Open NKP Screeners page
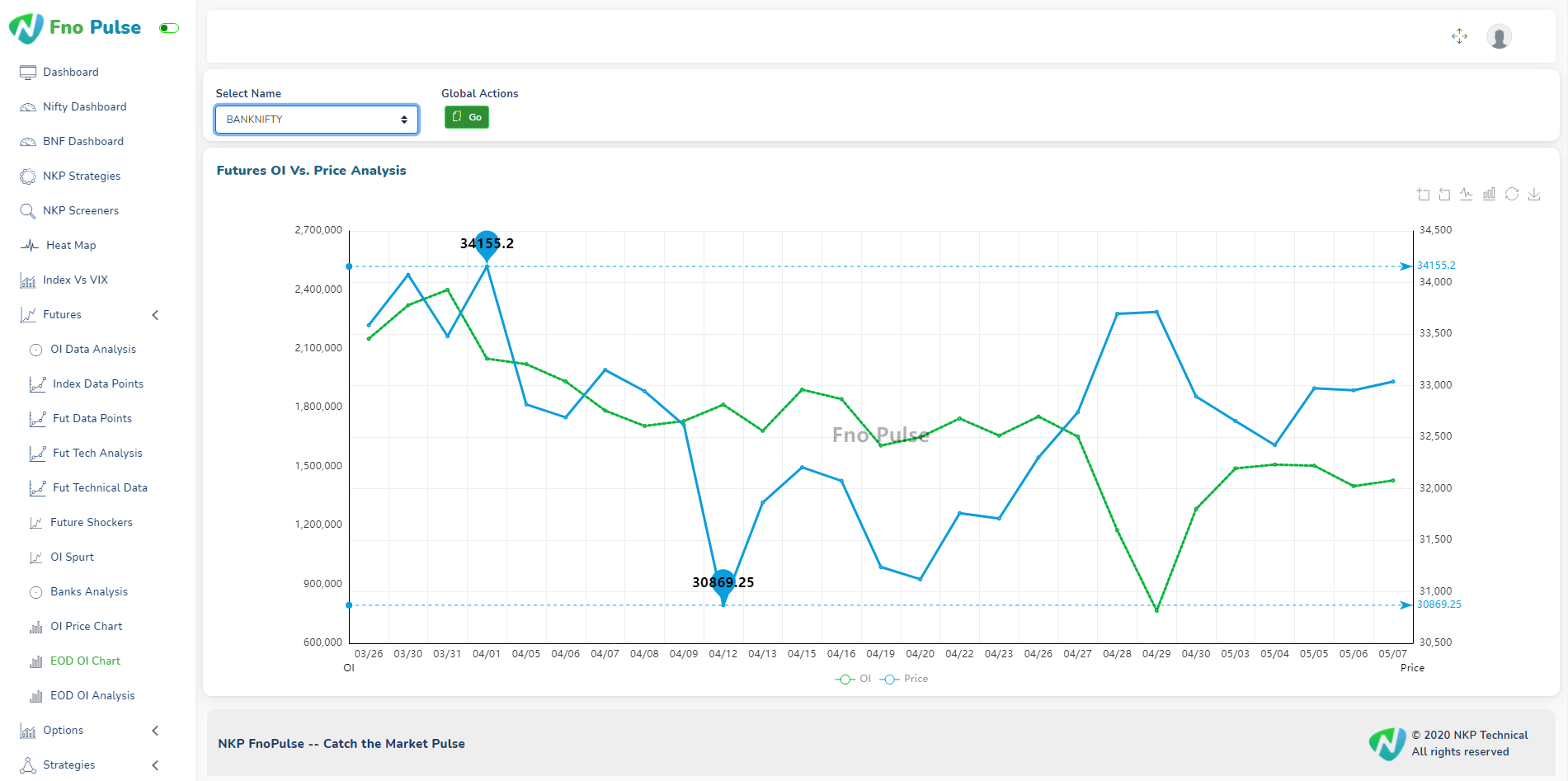Image resolution: width=1568 pixels, height=781 pixels. [x=81, y=210]
